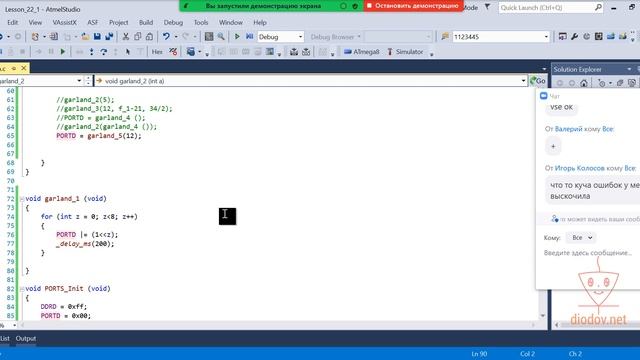Click the chat message input field
The image size is (640, 360).
(588, 253)
